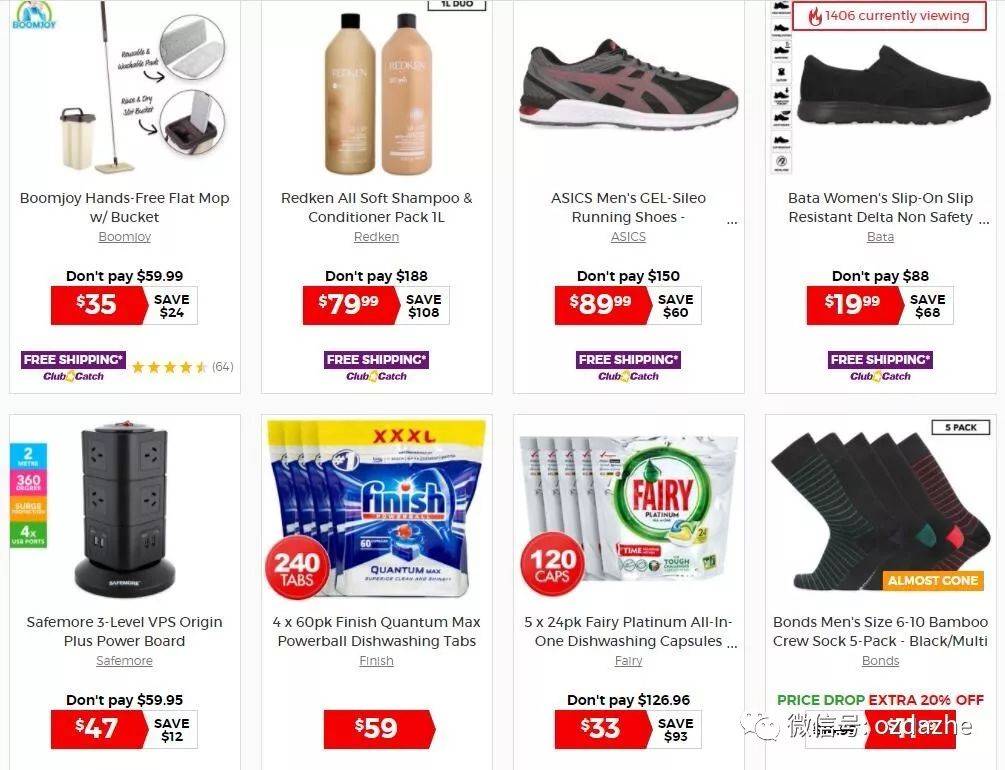1005x770 pixels.
Task: Click the 120 Caps red badge
Action: (x=552, y=564)
